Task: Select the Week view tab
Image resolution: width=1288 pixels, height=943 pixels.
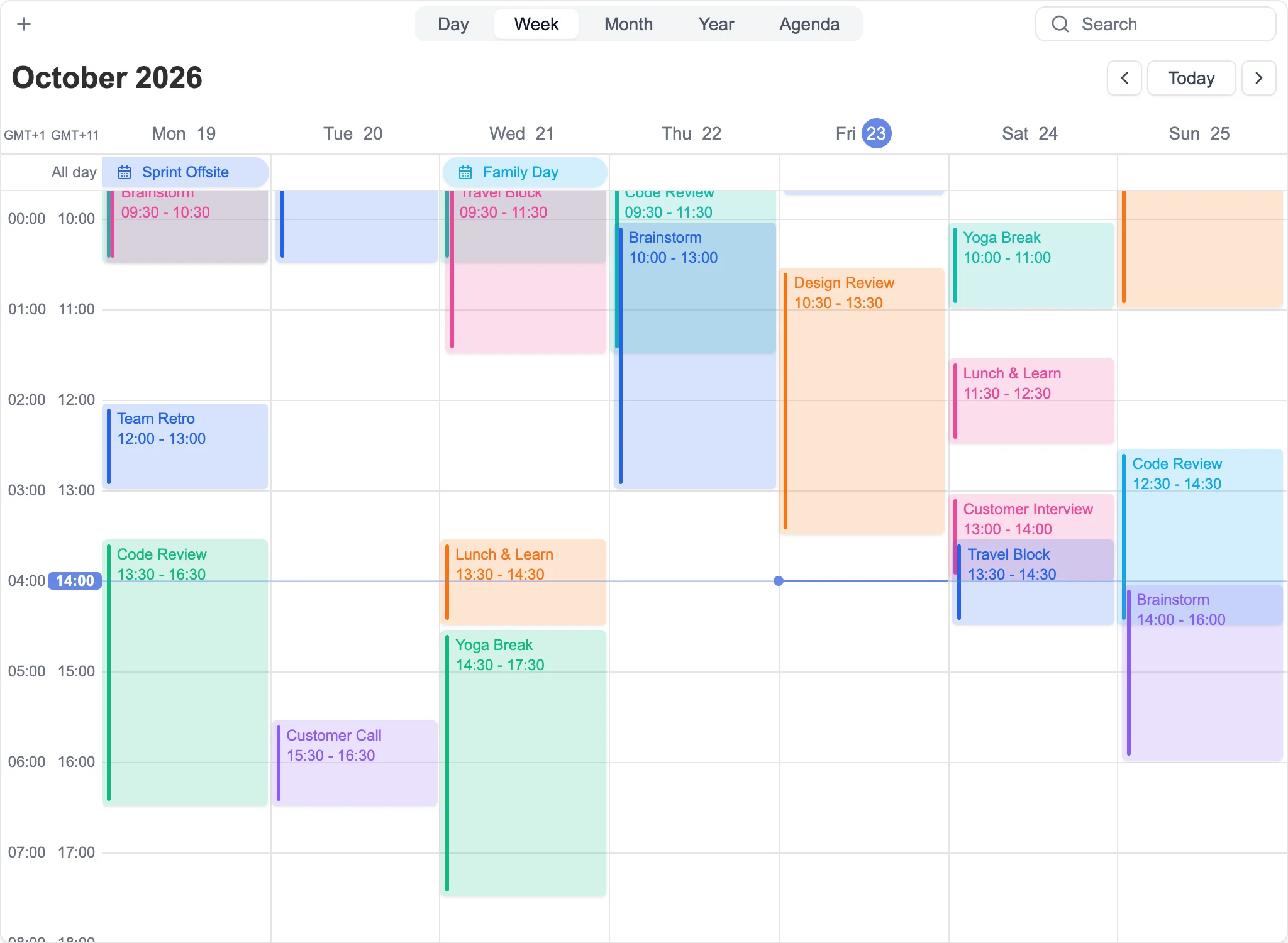Action: [x=536, y=24]
